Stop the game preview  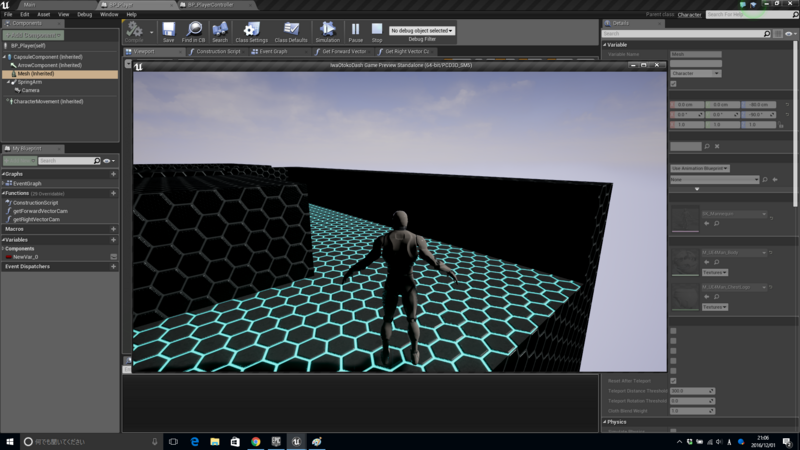point(377,31)
